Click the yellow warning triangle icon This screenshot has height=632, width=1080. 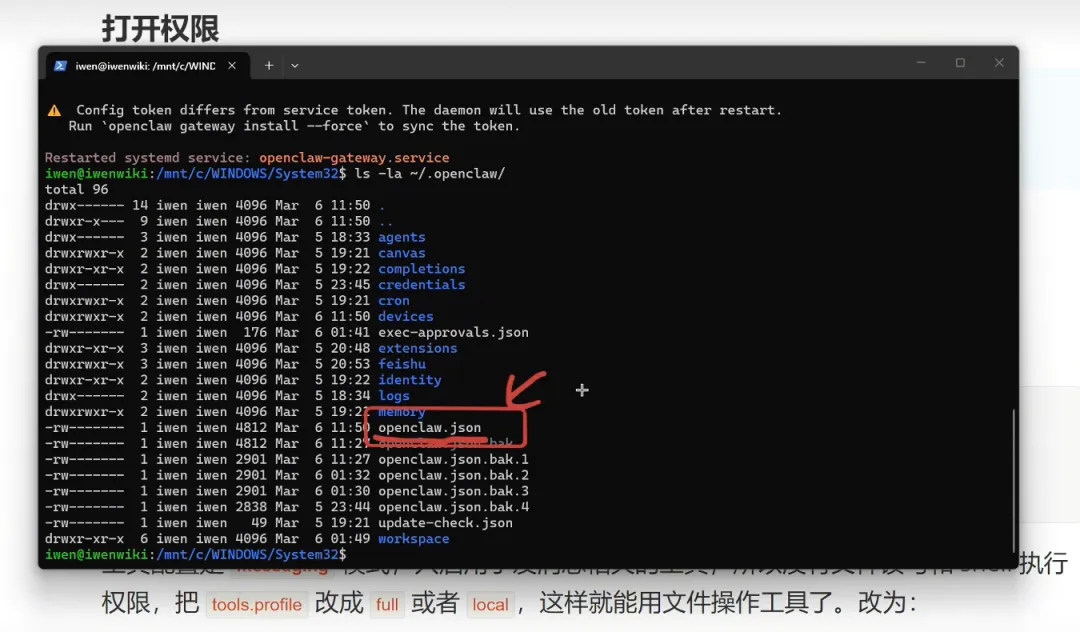pos(54,110)
